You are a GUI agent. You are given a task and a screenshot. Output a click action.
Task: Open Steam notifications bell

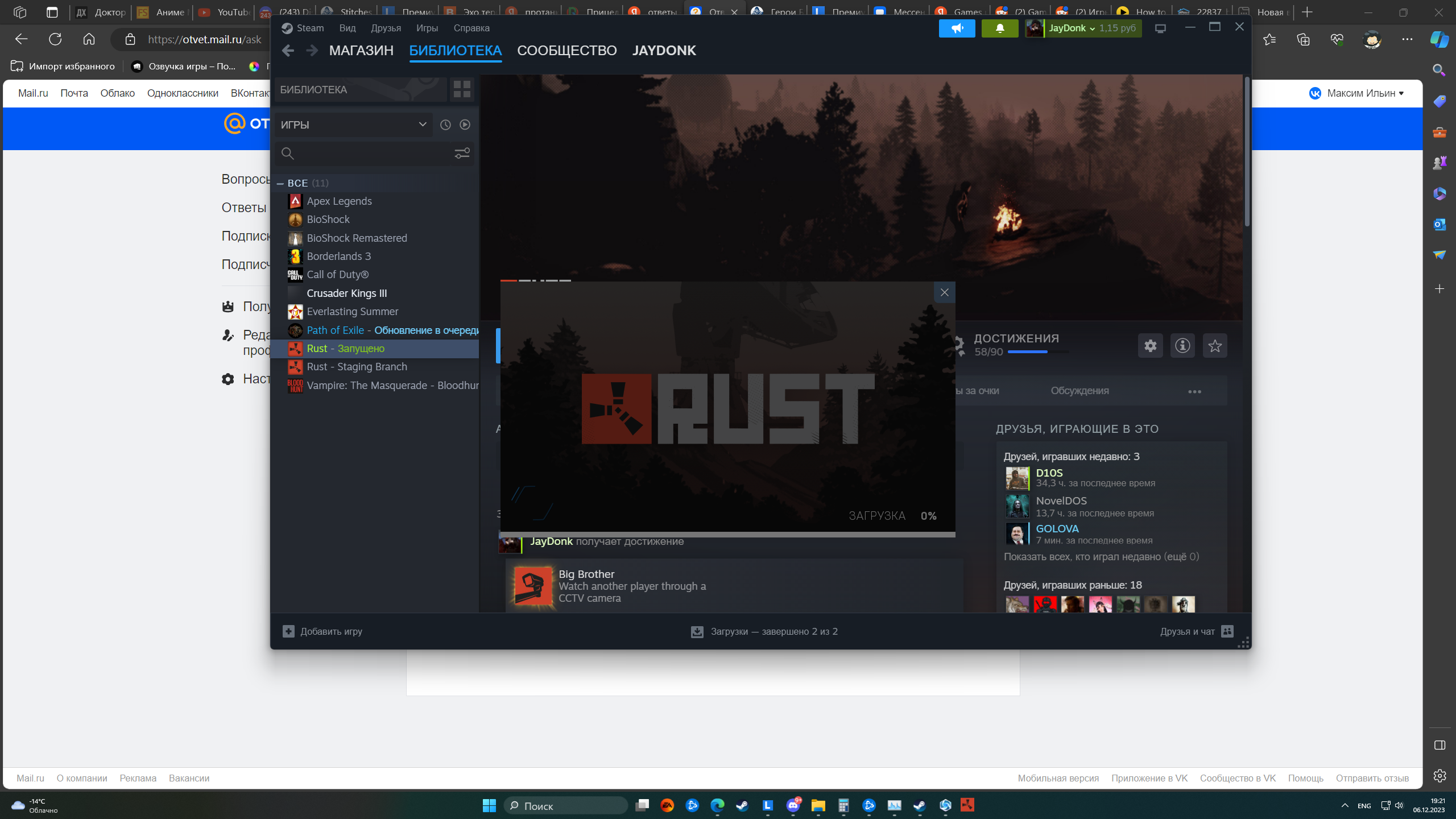[1000, 28]
